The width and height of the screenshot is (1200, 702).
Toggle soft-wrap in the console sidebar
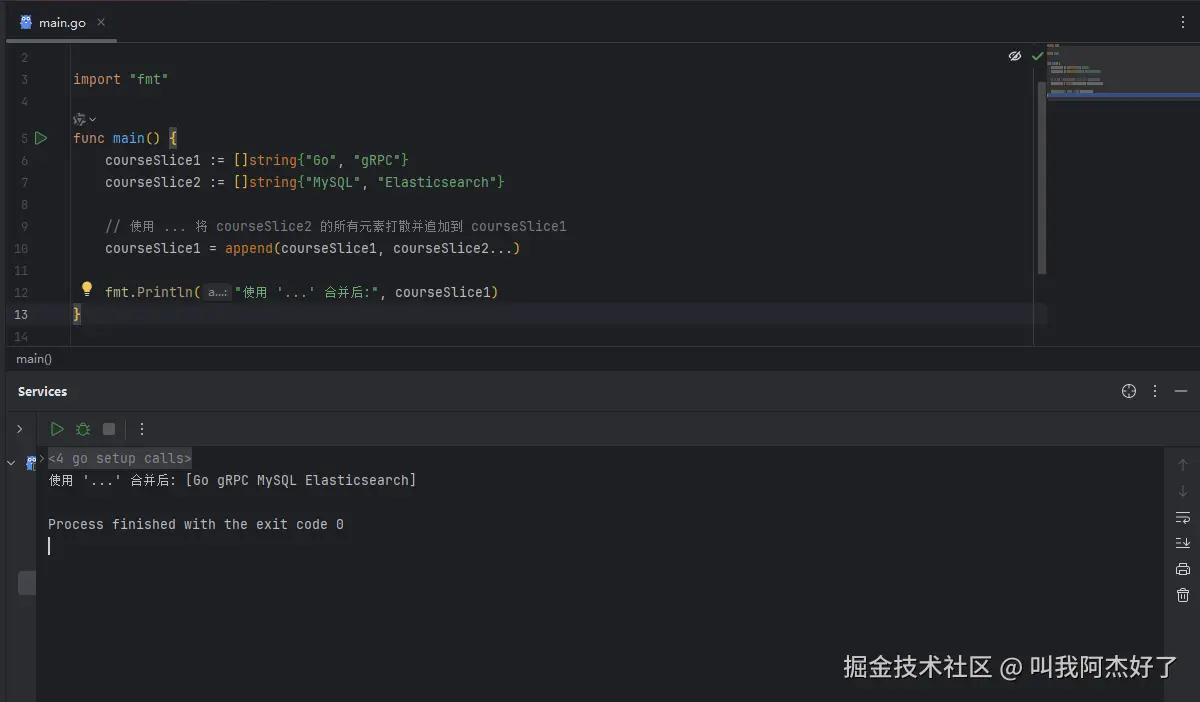point(1183,517)
